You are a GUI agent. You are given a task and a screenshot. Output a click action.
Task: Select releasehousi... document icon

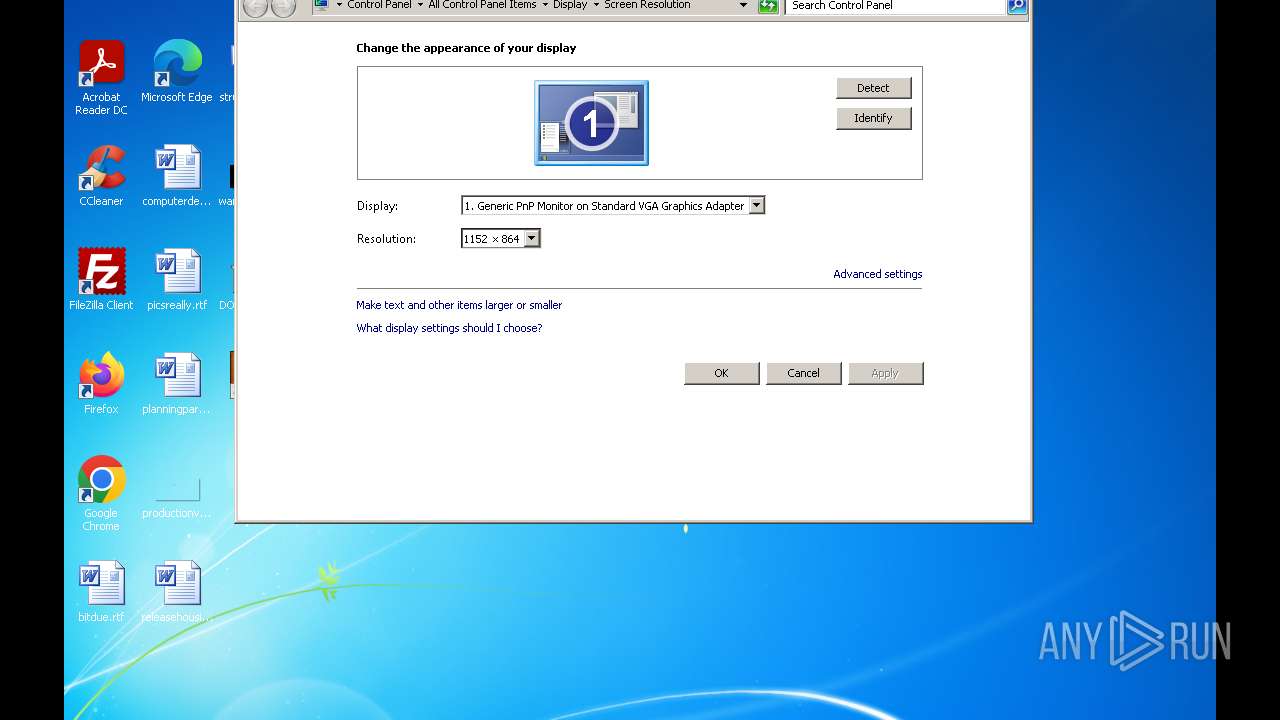pos(177,592)
